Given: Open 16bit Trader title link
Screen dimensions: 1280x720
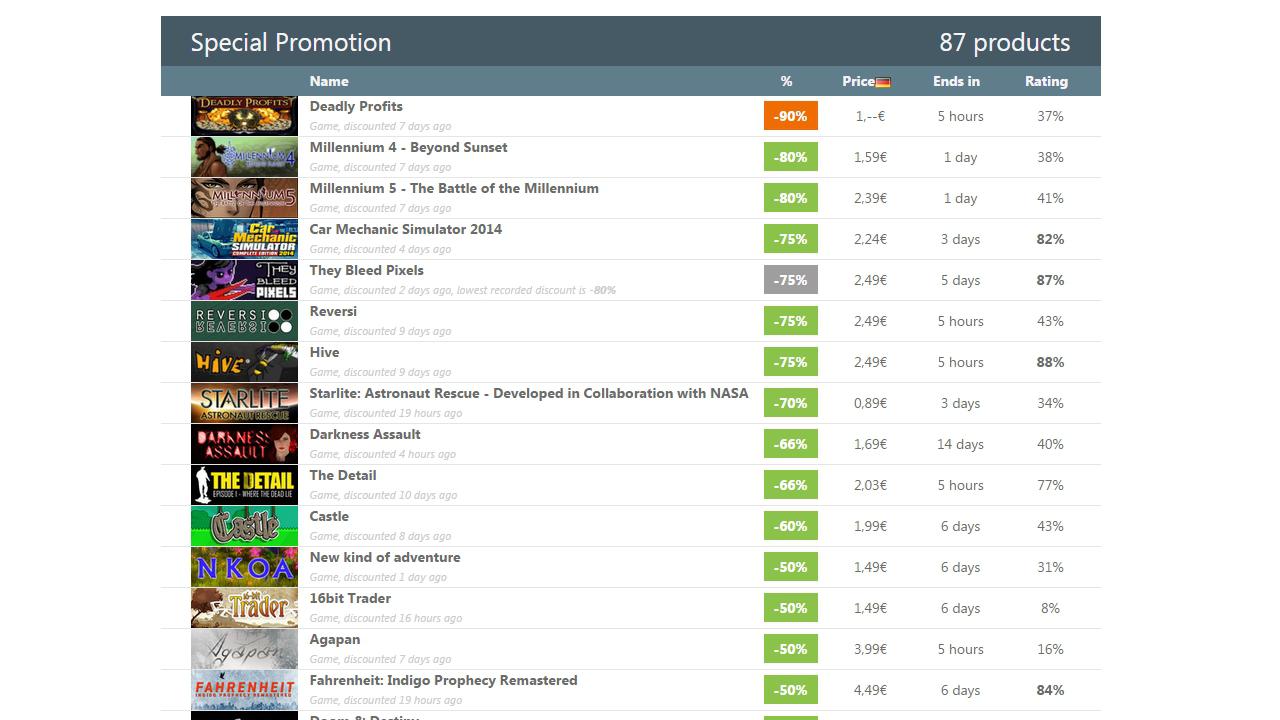Looking at the screenshot, I should (350, 598).
